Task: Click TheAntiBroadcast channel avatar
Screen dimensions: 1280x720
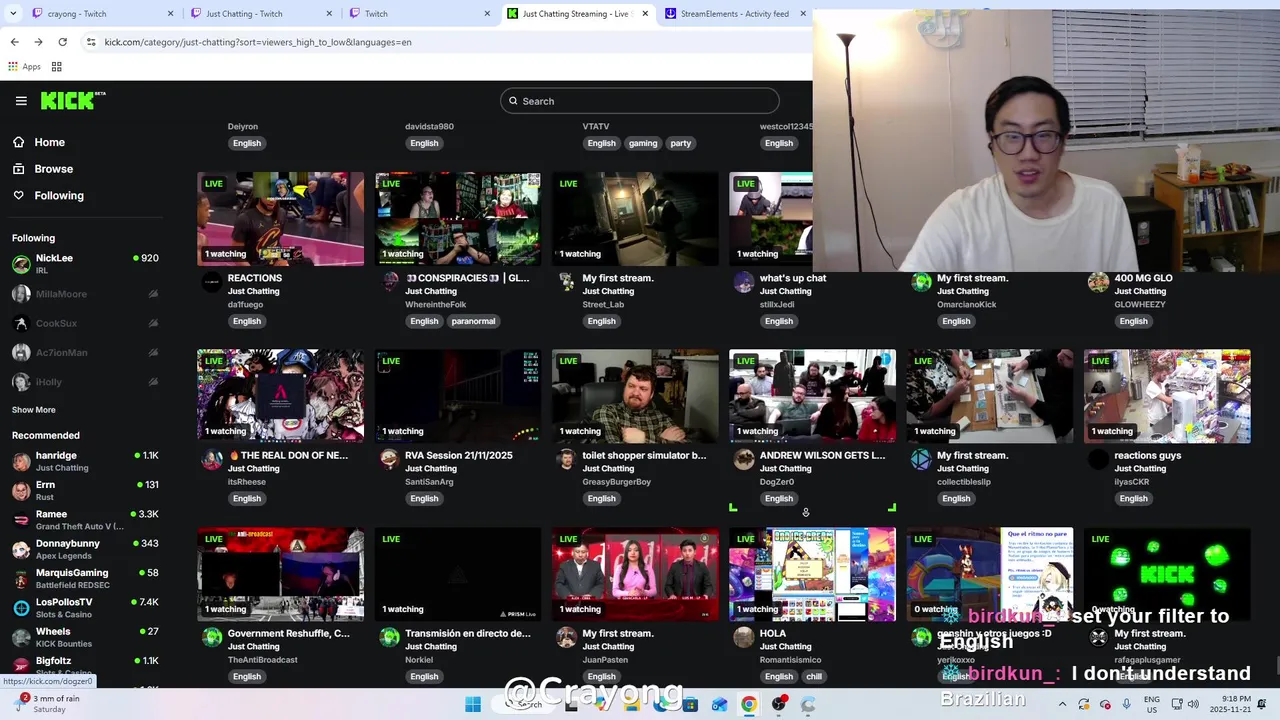Action: (x=212, y=637)
